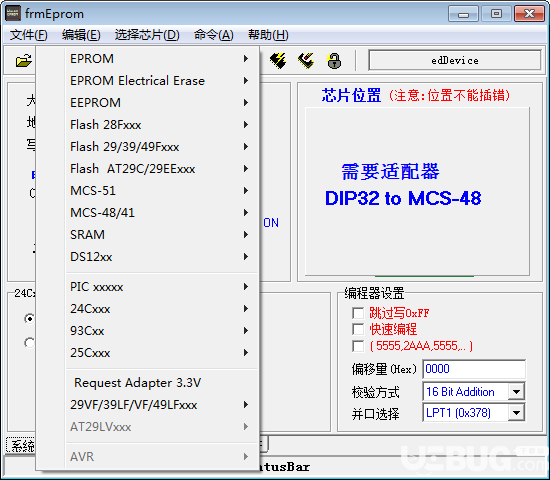Open the 选择芯片(D) menu
Image resolution: width=550 pixels, height=480 pixels.
point(147,35)
